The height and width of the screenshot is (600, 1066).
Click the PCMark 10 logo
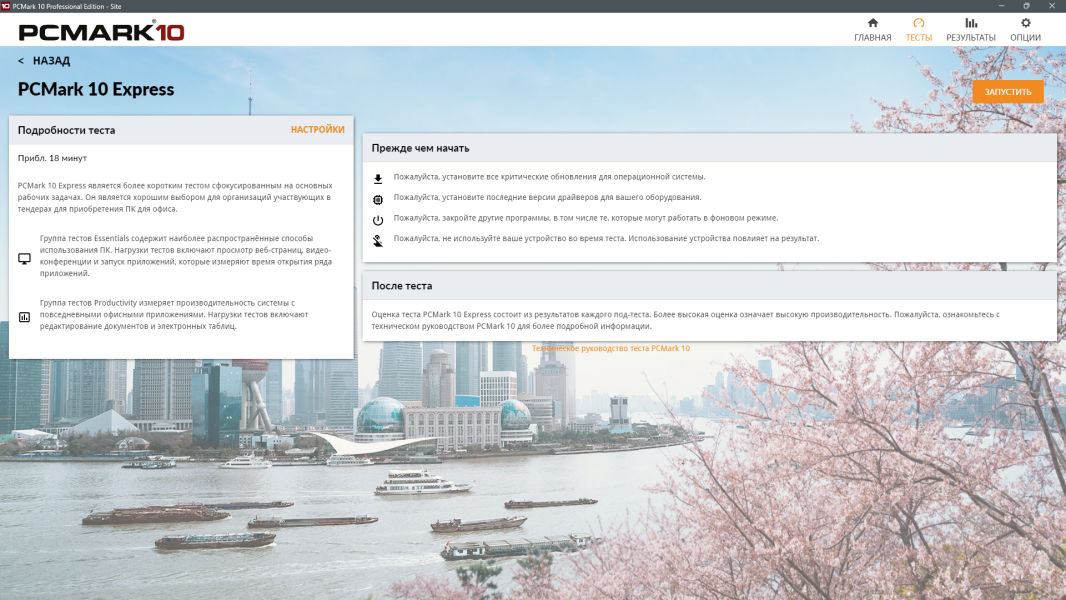(x=101, y=31)
